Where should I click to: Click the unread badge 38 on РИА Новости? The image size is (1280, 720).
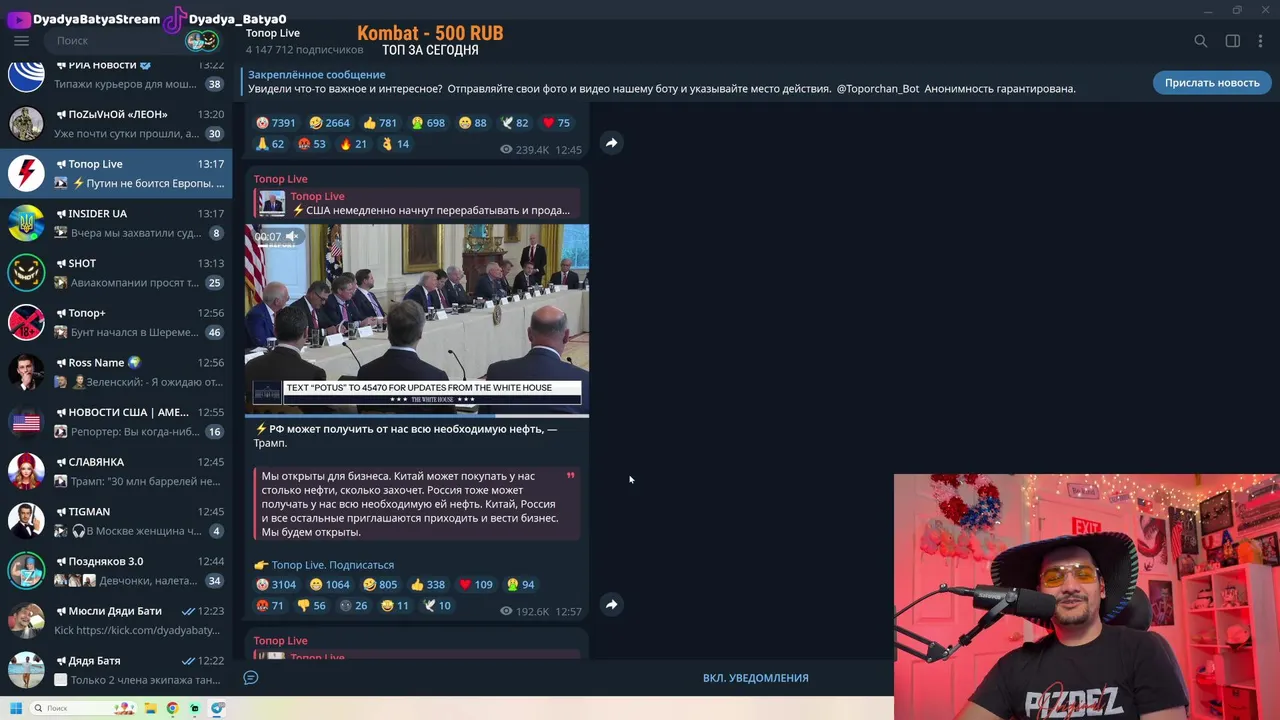pyautogui.click(x=214, y=84)
